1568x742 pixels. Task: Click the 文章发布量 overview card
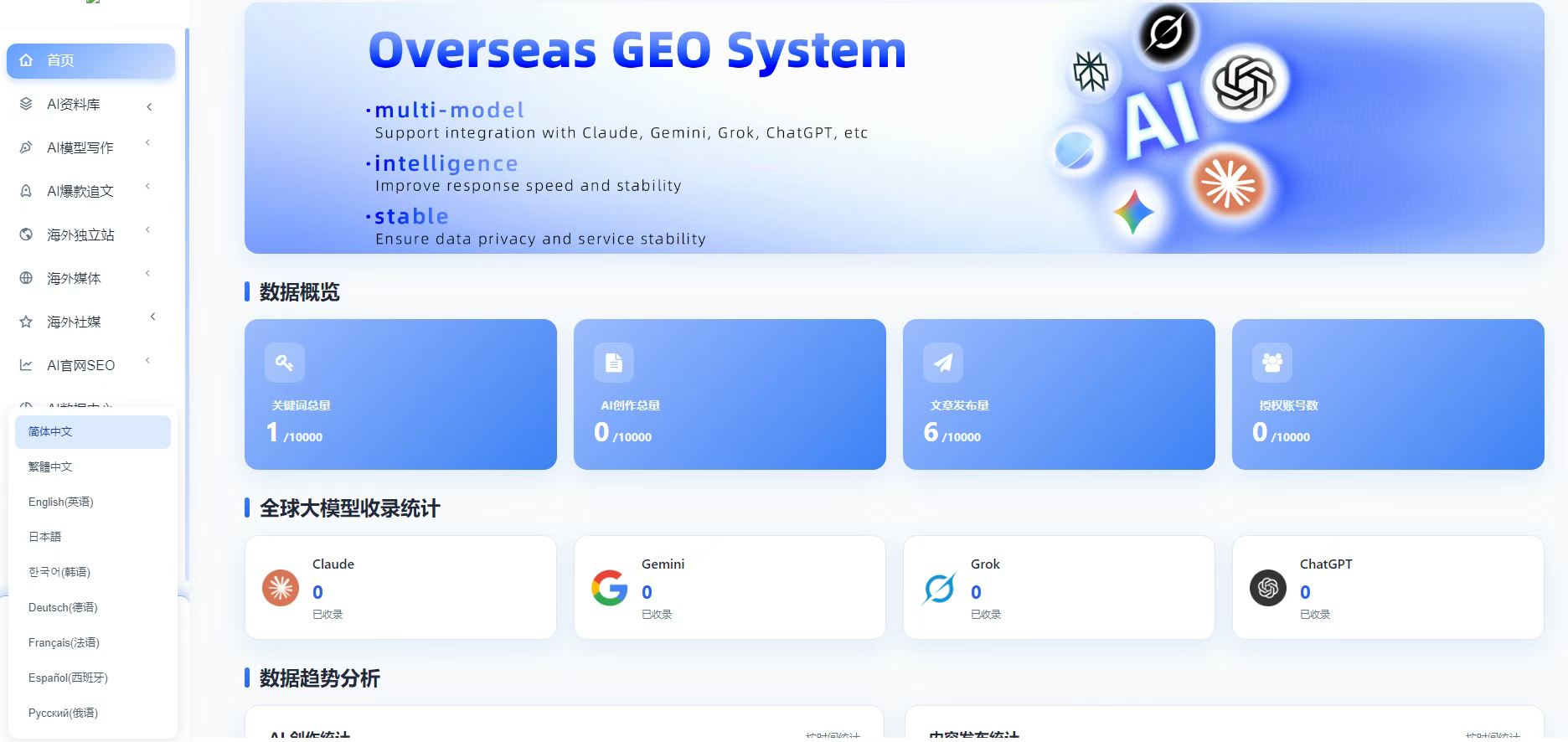pyautogui.click(x=1059, y=394)
